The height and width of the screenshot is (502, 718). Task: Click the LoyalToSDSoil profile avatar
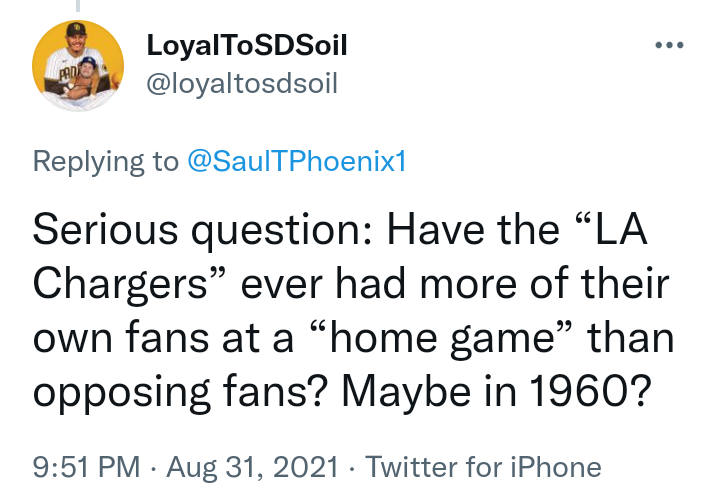(x=78, y=65)
